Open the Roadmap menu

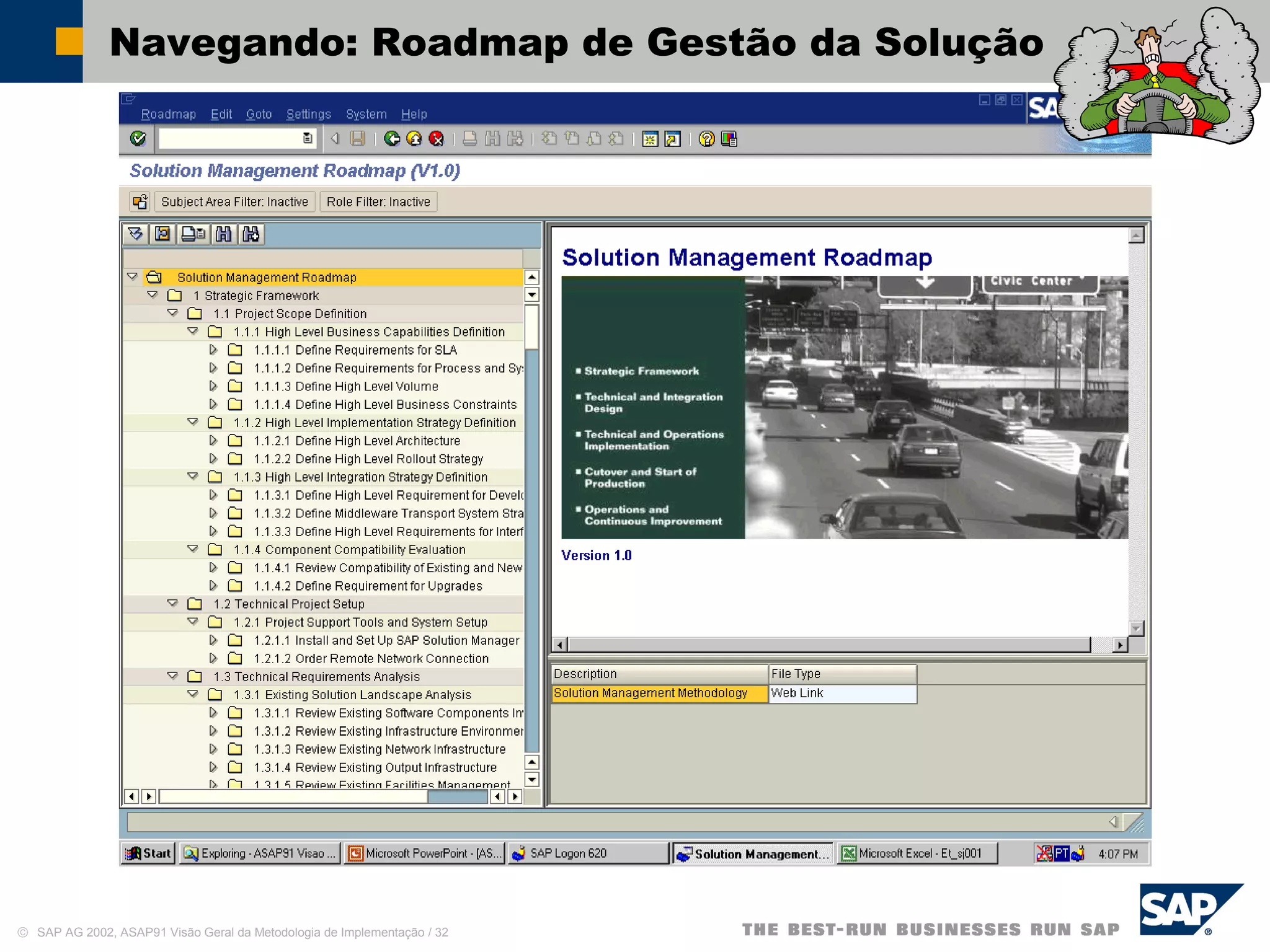pyautogui.click(x=168, y=114)
